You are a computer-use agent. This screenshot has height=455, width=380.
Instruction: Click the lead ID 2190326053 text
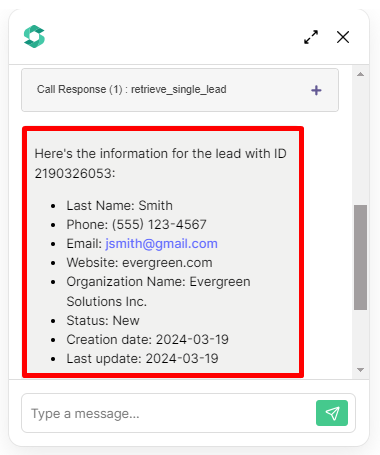click(75, 173)
